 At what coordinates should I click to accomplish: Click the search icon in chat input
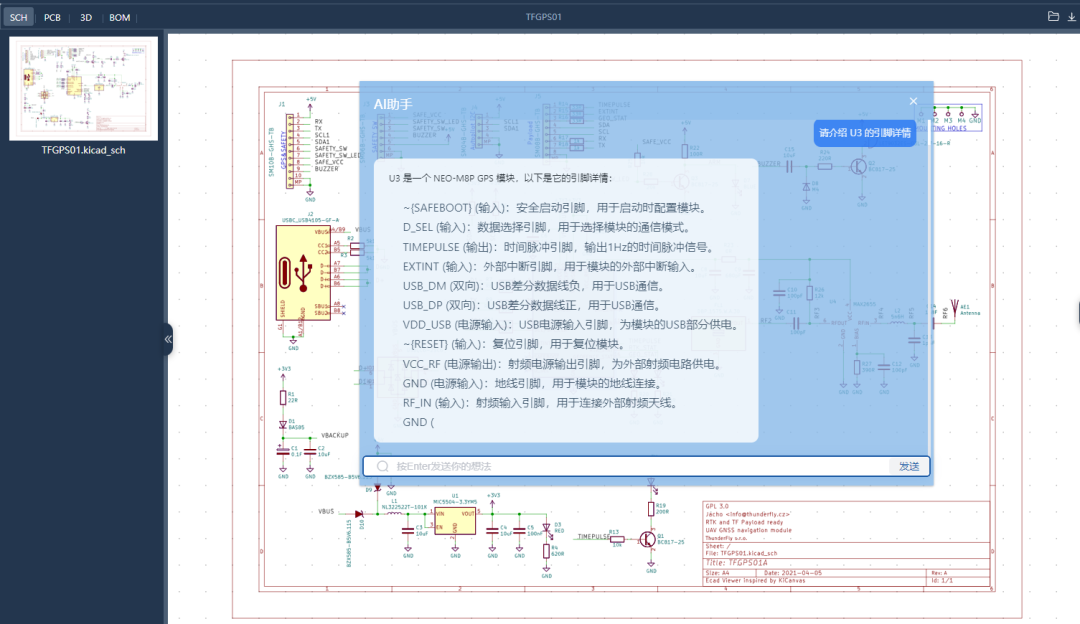click(x=383, y=466)
